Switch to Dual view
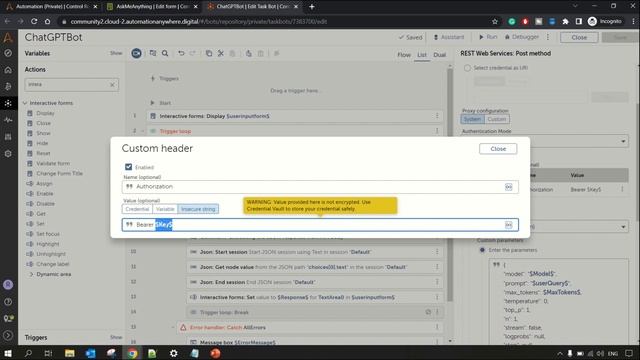This screenshot has width=640, height=360. click(x=440, y=55)
